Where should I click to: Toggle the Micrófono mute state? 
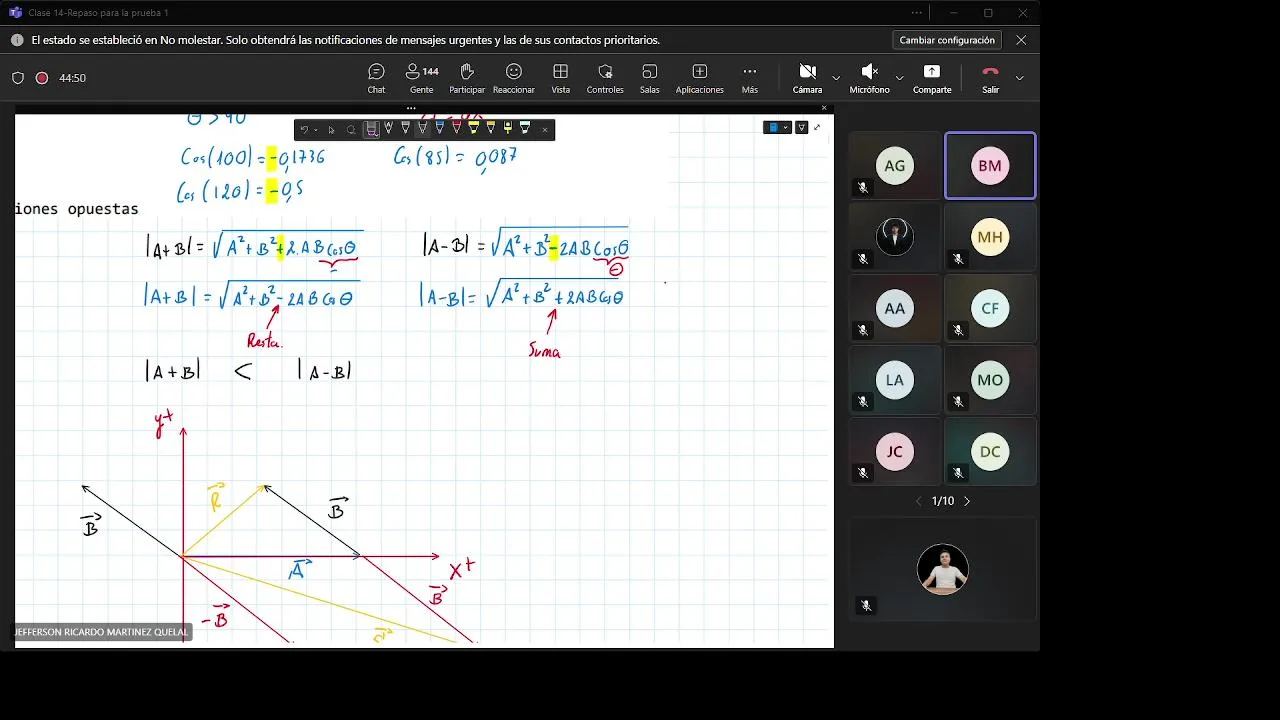(869, 79)
